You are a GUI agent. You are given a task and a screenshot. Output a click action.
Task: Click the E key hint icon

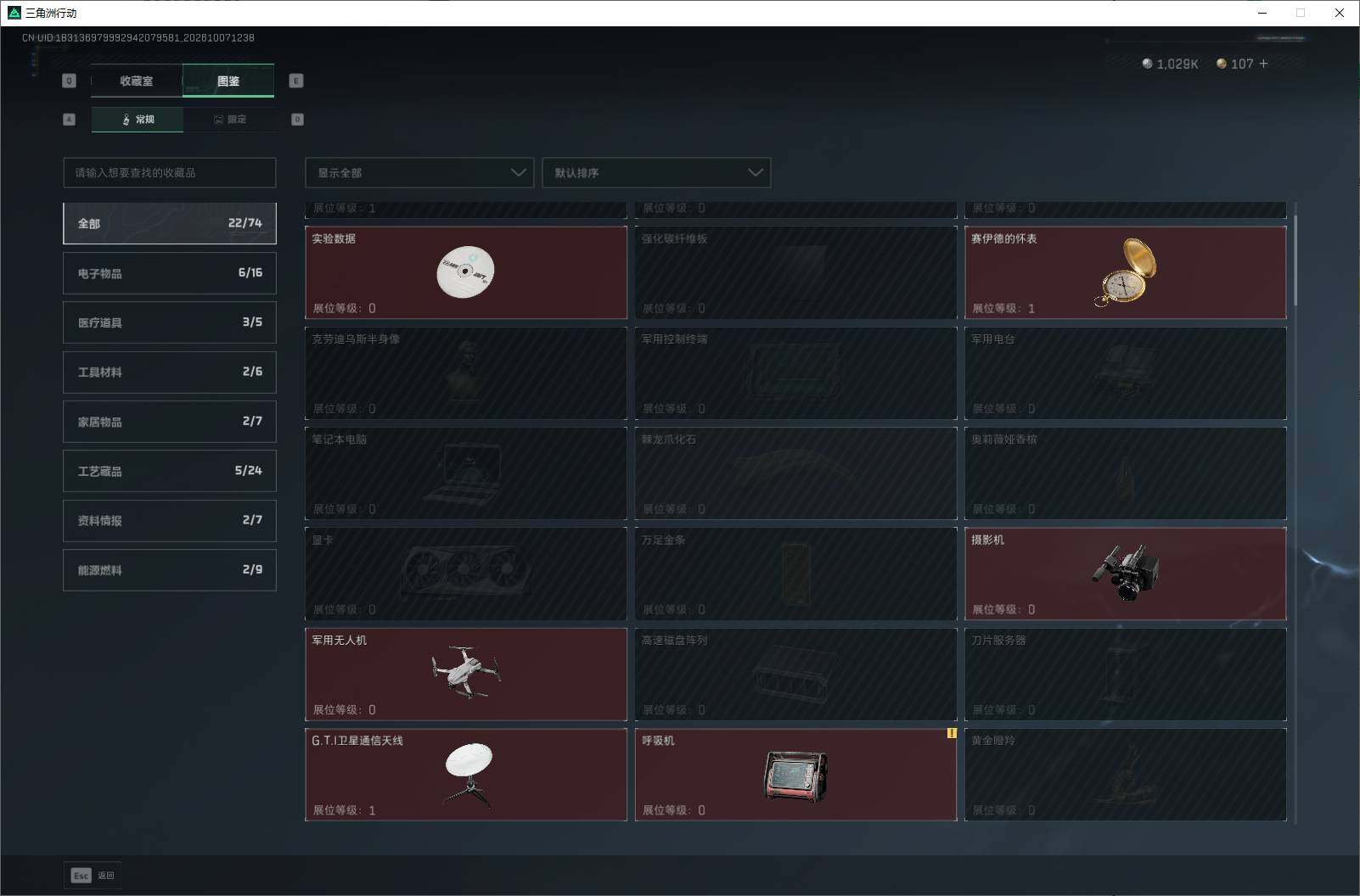tap(296, 81)
